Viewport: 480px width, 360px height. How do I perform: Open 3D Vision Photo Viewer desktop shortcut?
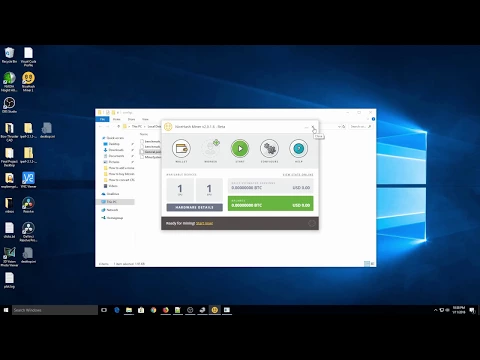click(9, 257)
